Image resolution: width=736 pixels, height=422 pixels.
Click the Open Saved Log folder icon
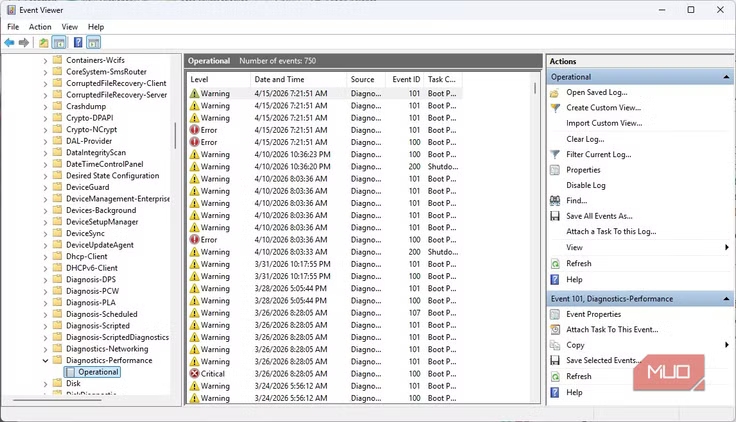pos(555,92)
